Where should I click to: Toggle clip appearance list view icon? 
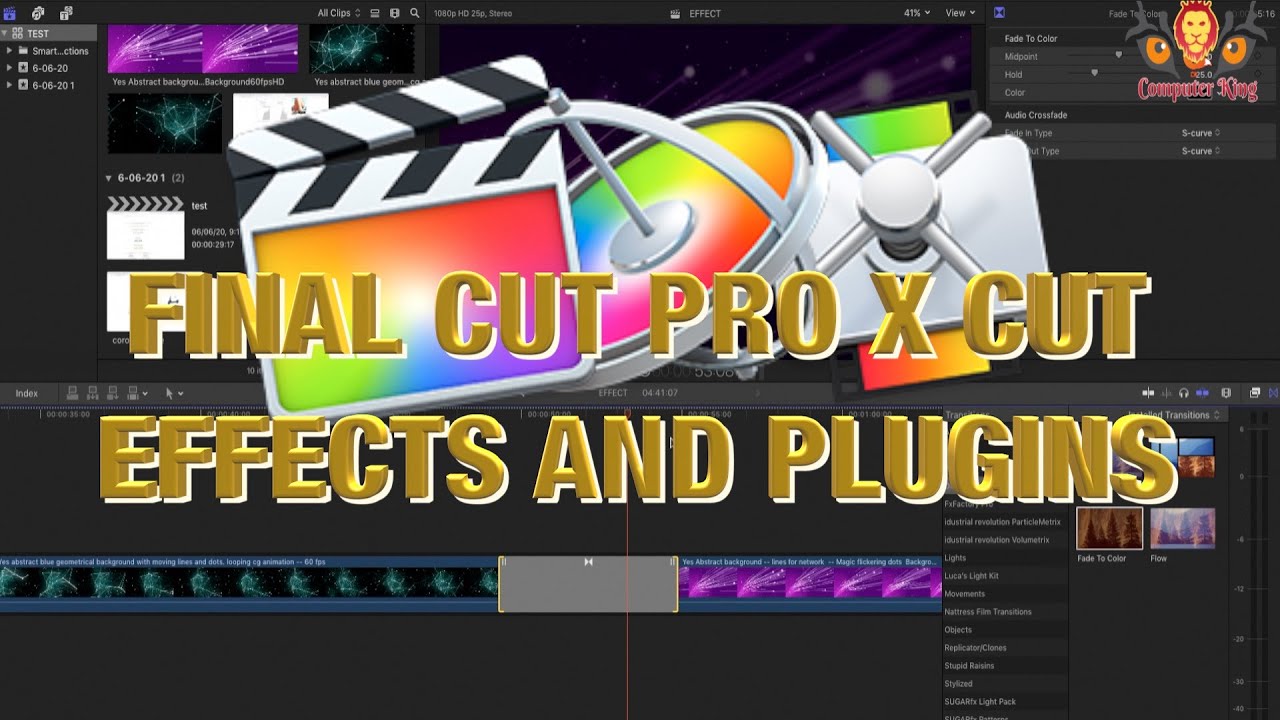375,13
